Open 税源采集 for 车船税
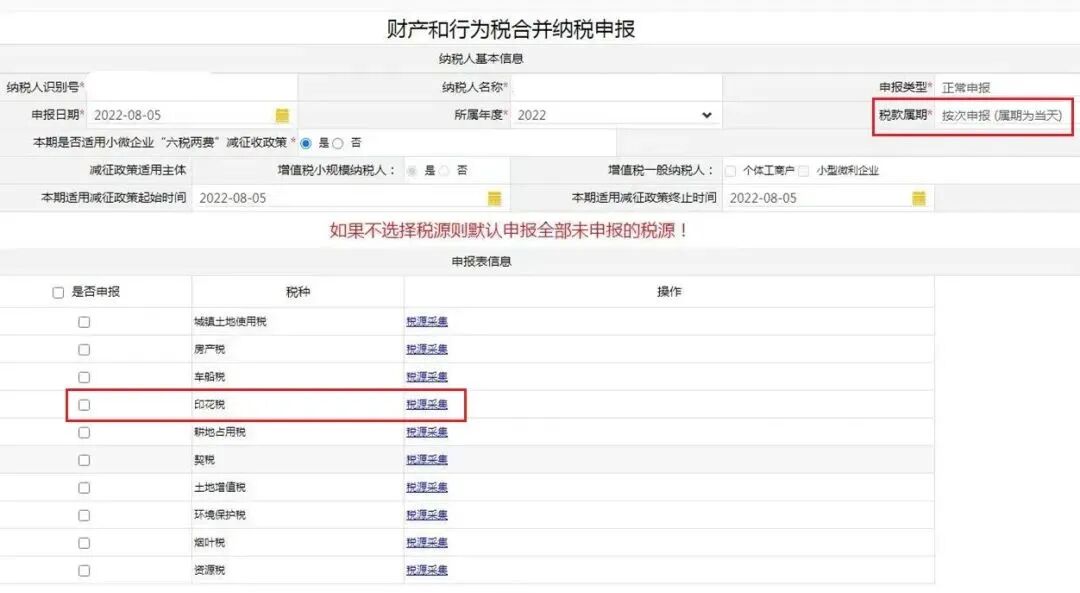Screen dimensions: 1080x593 point(427,377)
